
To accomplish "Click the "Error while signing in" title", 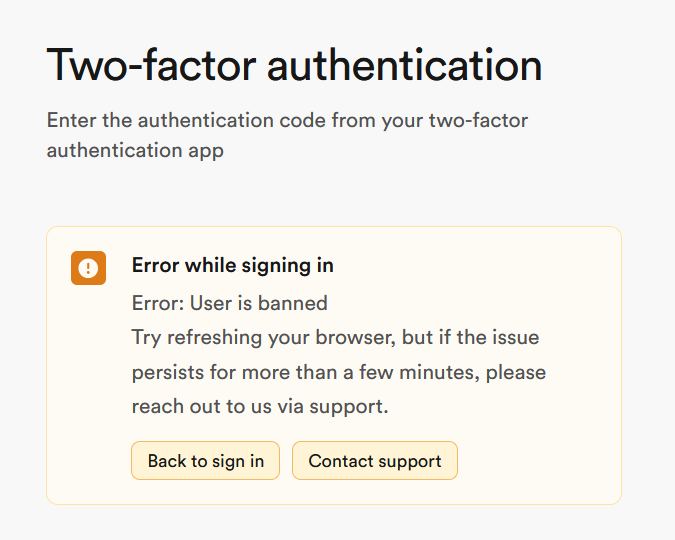I will (x=233, y=265).
